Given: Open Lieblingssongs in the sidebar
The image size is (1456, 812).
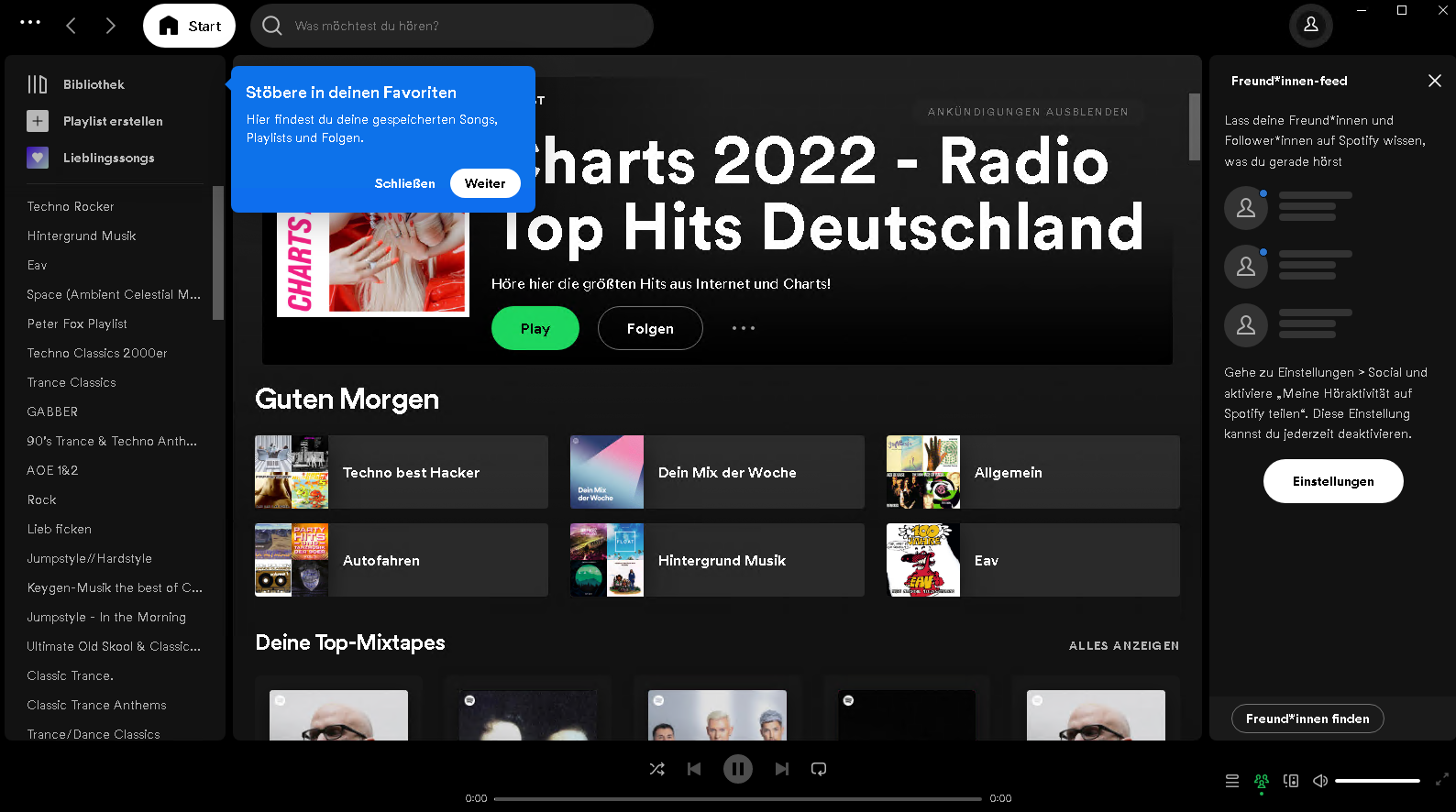Looking at the screenshot, I should click(x=108, y=158).
